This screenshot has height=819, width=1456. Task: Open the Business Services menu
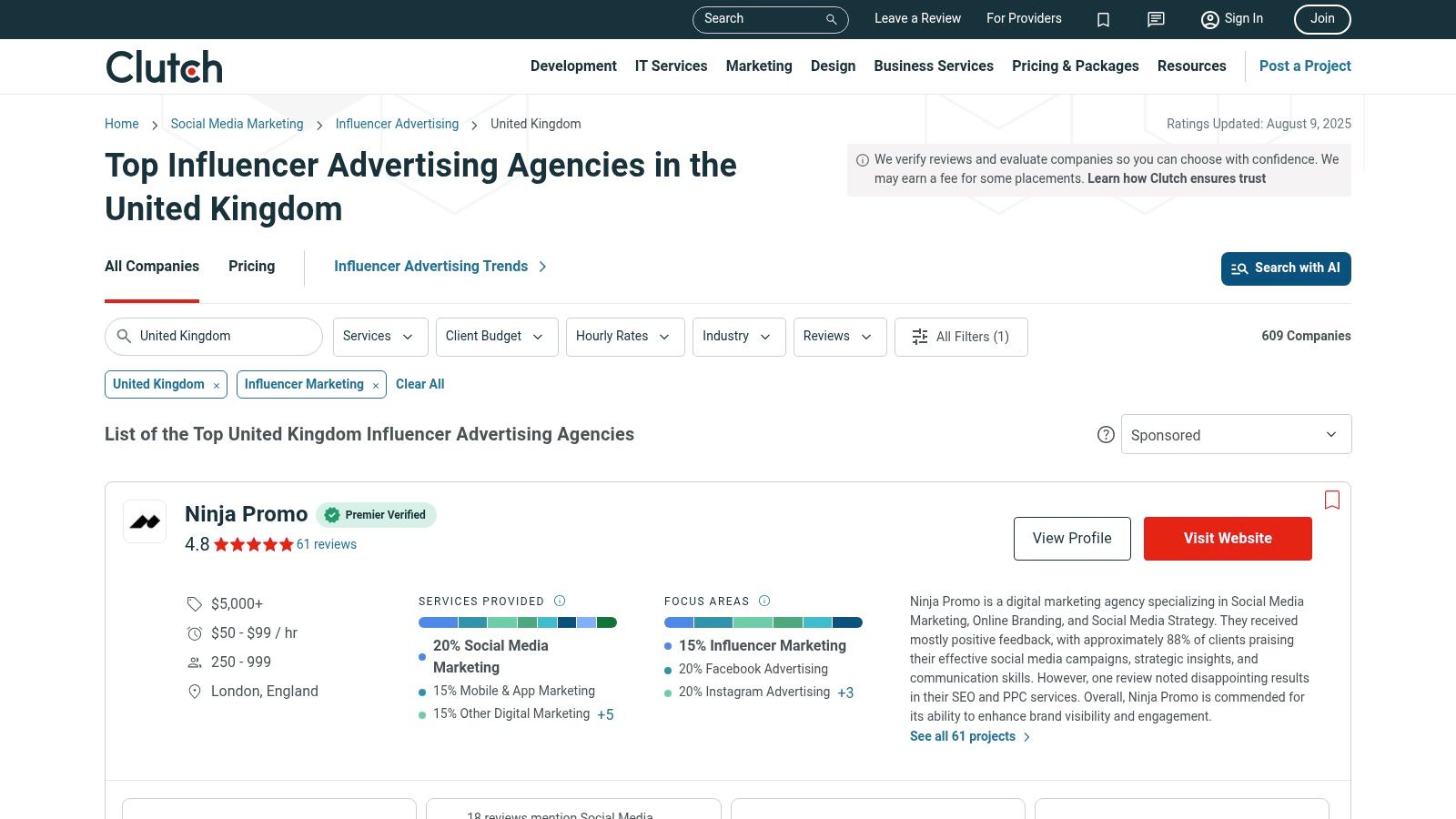click(934, 66)
